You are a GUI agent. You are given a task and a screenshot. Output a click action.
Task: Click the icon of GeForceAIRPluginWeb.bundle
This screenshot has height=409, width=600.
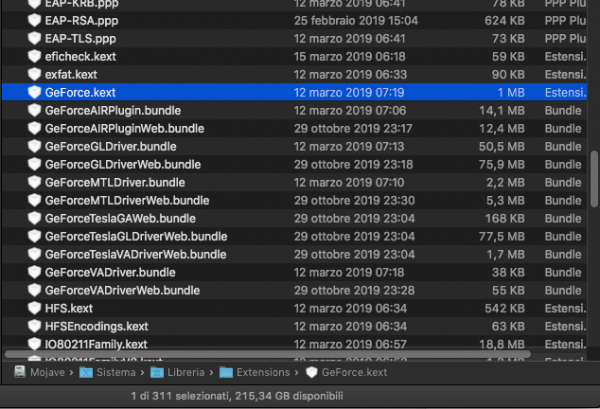[x=34, y=128]
